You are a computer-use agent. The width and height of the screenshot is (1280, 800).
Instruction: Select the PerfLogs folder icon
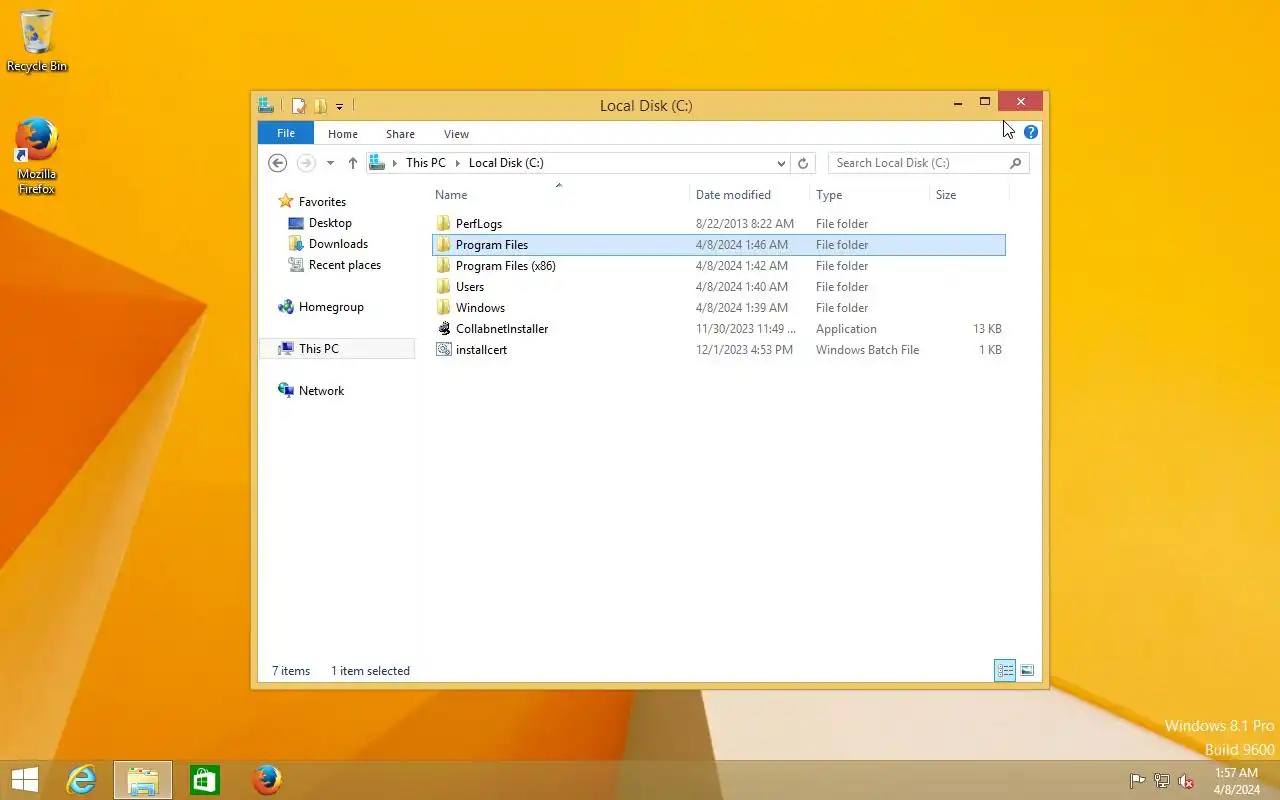tap(444, 224)
